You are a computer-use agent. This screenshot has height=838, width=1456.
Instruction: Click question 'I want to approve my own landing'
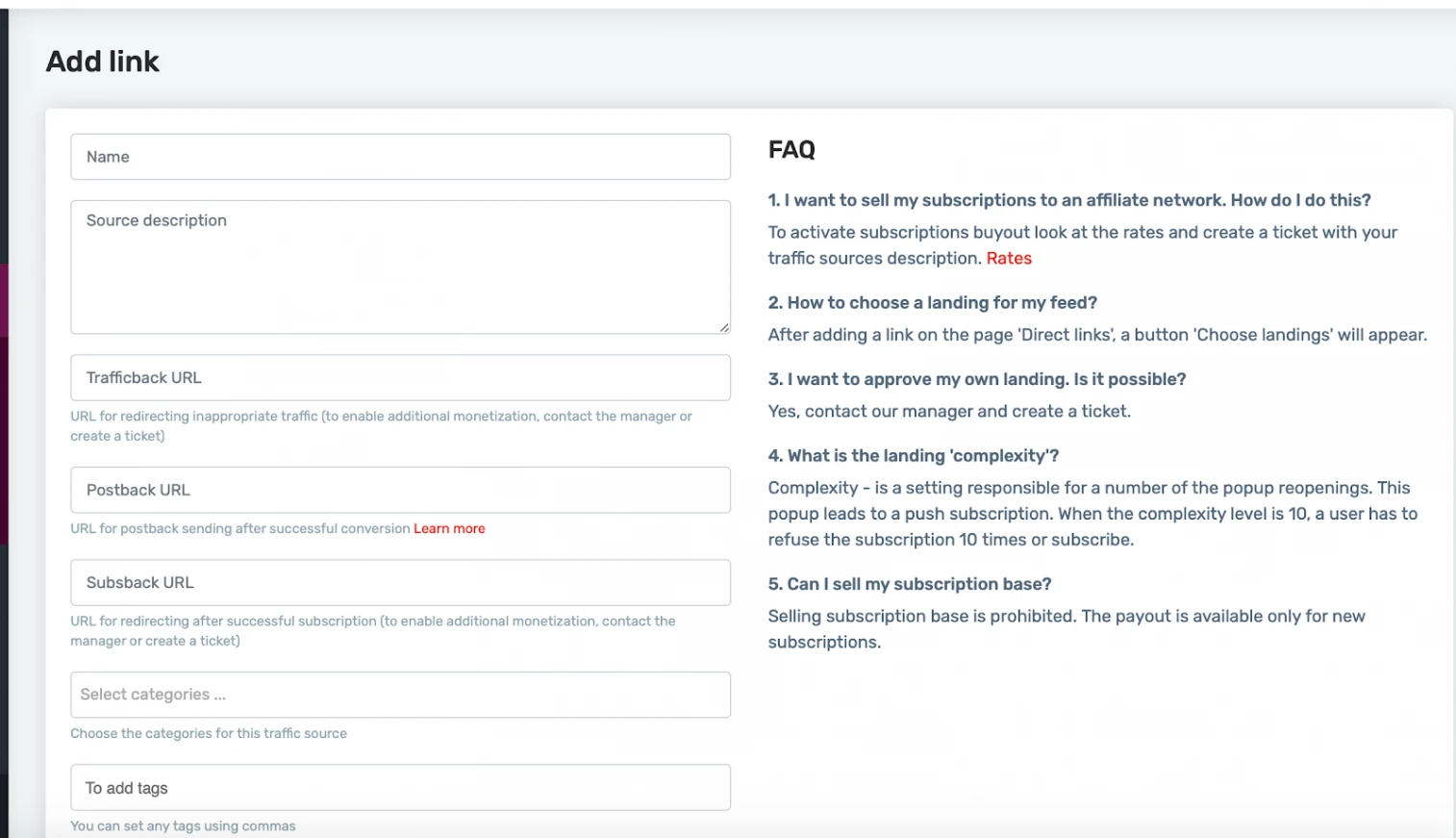click(x=976, y=379)
